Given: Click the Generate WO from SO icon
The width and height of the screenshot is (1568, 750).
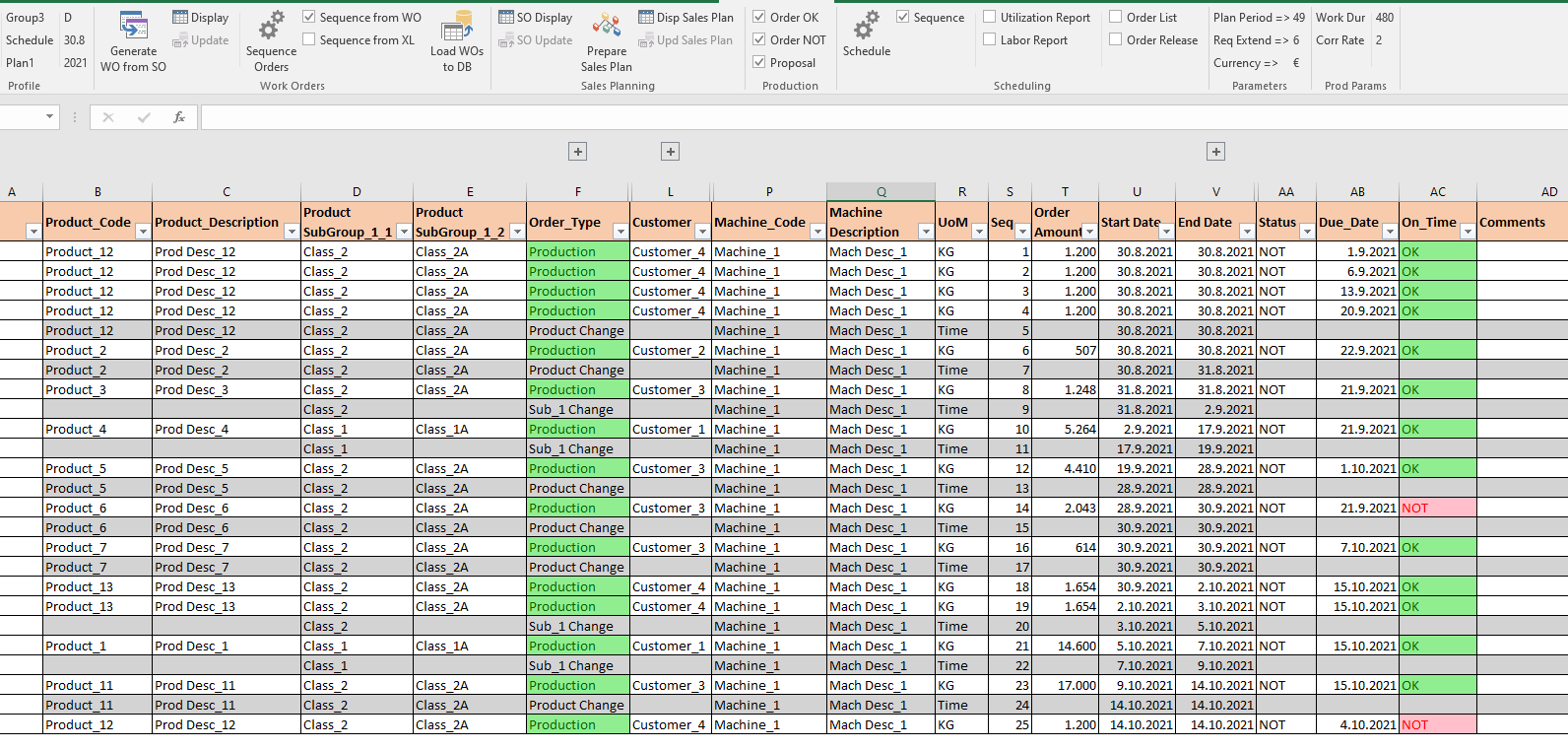Looking at the screenshot, I should [133, 26].
